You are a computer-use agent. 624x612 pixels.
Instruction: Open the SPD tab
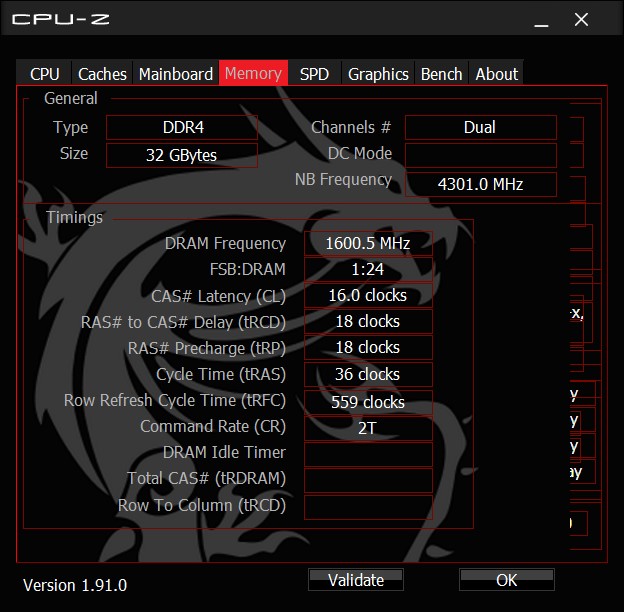coord(314,73)
